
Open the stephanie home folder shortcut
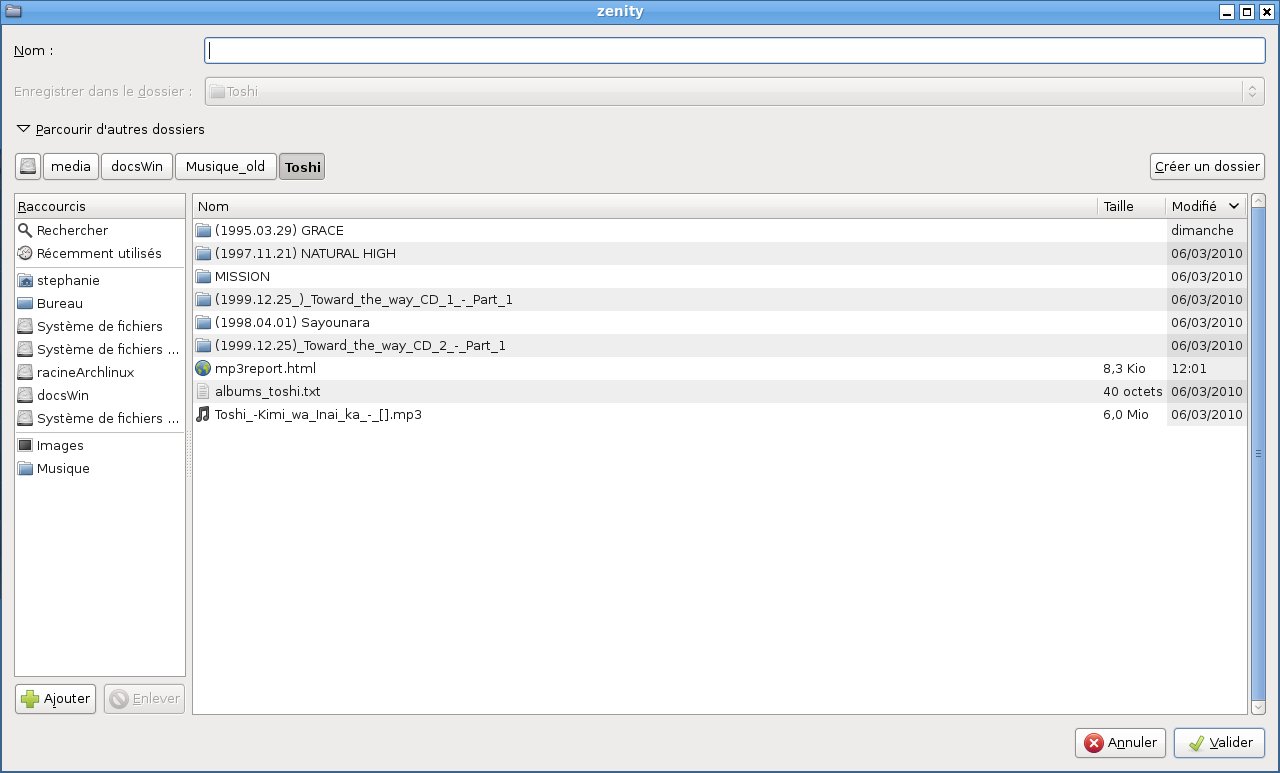pyautogui.click(x=68, y=281)
